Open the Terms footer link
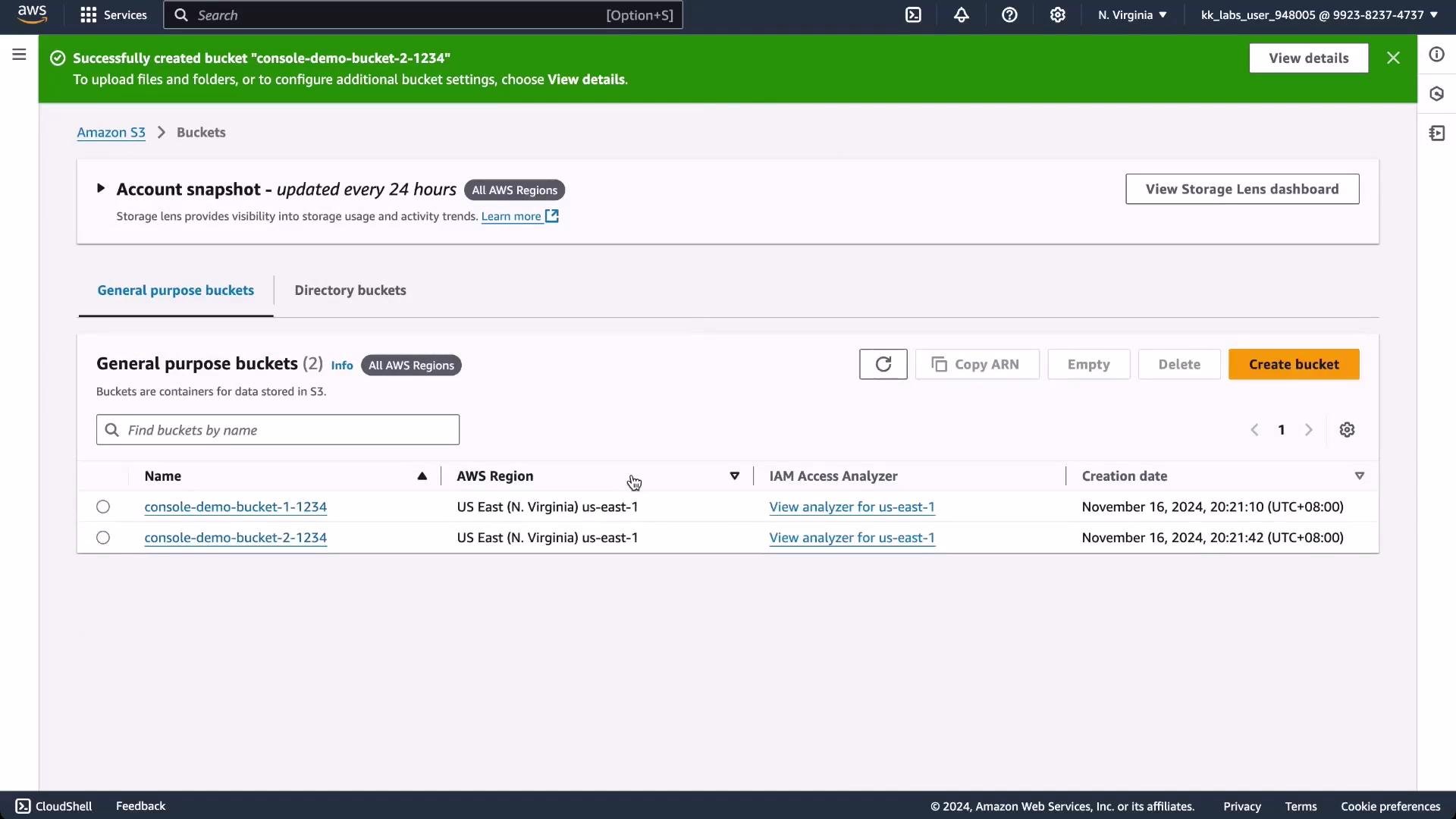The width and height of the screenshot is (1456, 819). [x=1301, y=807]
